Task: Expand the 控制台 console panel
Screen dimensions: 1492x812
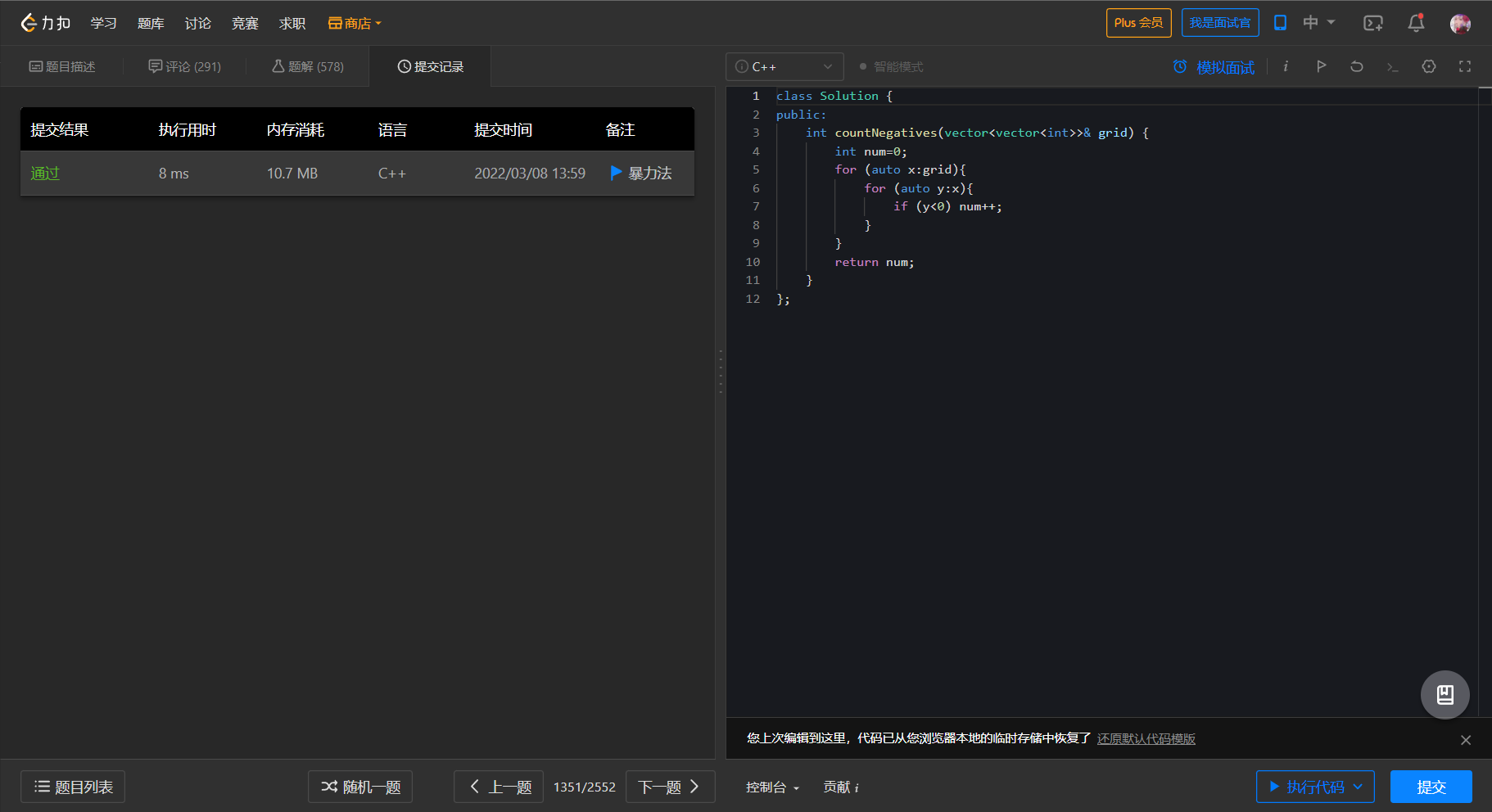Action: [771, 787]
